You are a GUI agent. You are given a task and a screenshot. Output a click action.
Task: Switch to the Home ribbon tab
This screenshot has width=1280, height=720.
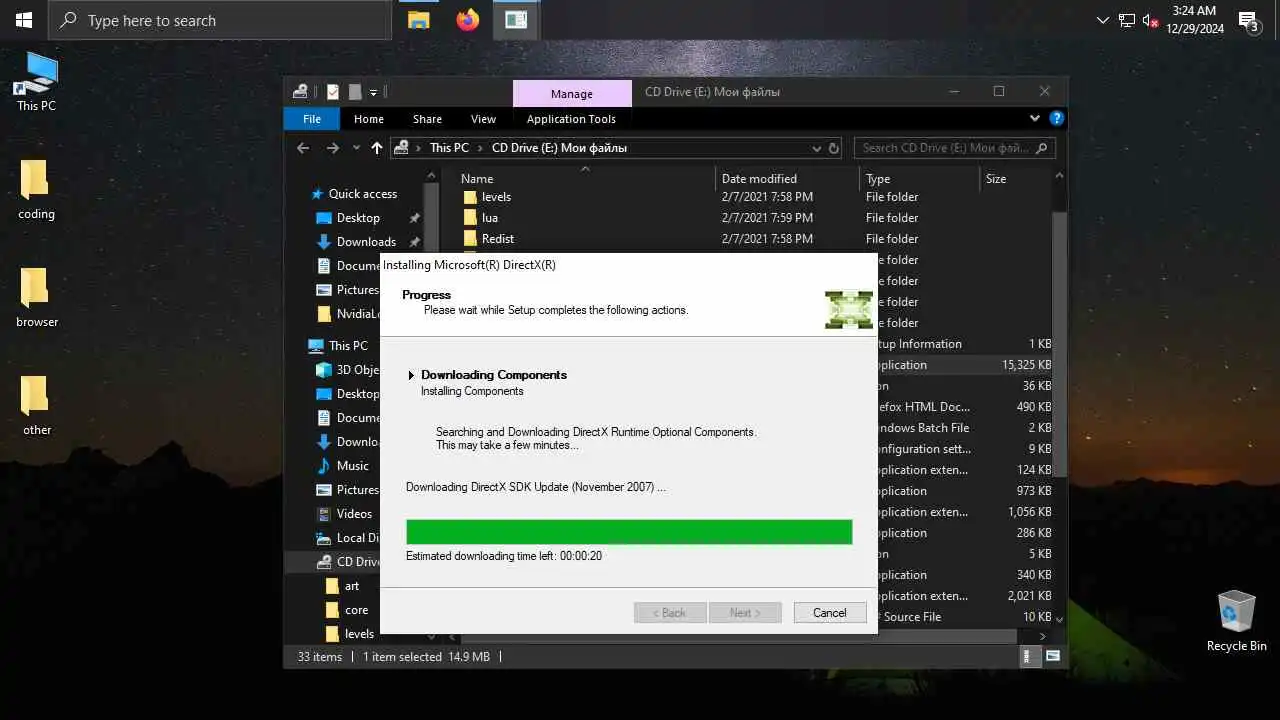(368, 119)
